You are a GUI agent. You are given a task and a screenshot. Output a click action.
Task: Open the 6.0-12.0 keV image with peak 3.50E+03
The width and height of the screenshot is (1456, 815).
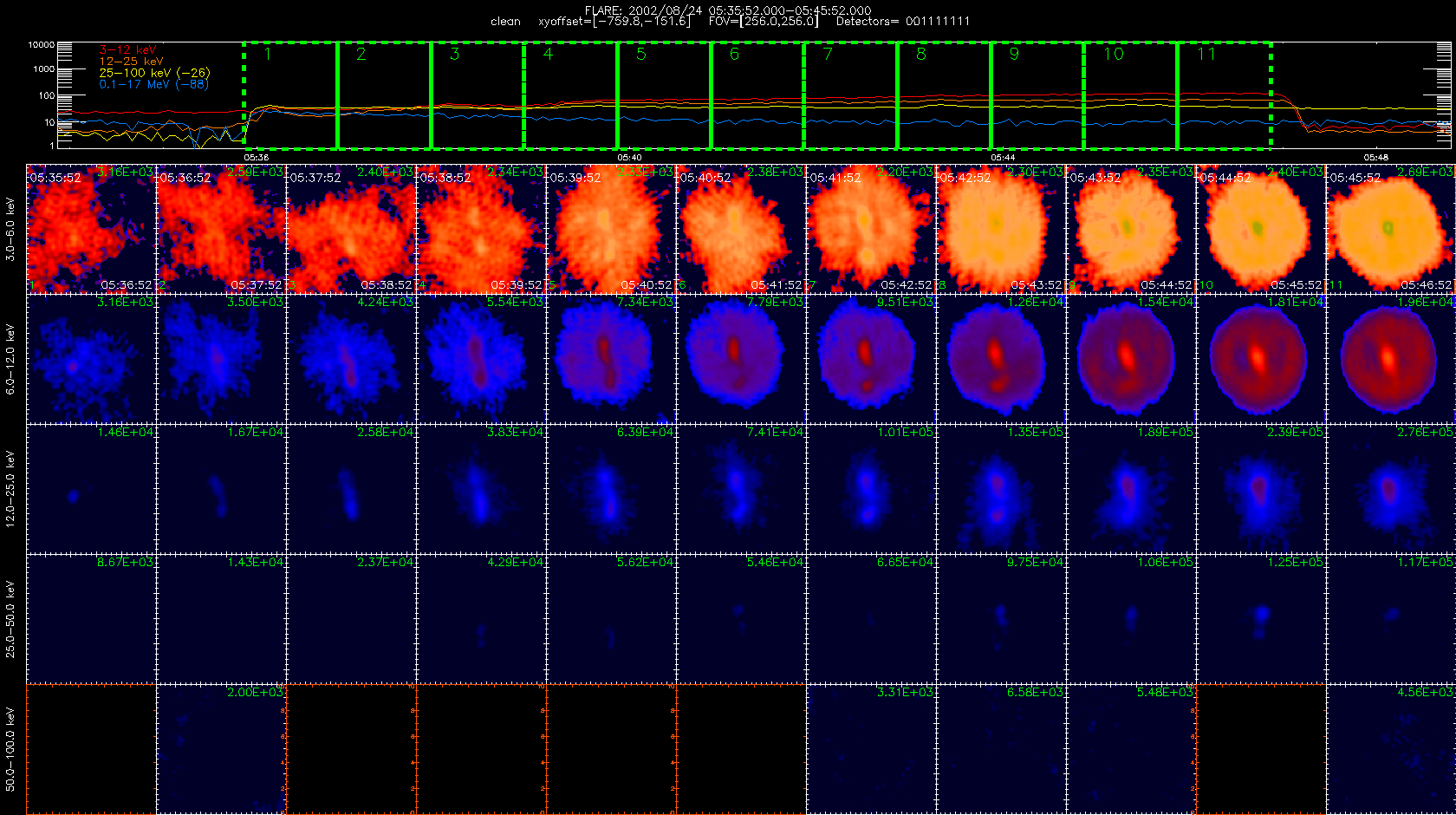(x=221, y=359)
